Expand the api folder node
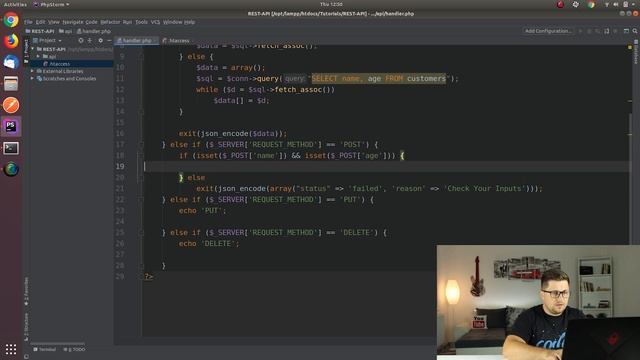This screenshot has width=640, height=360. tap(38, 57)
